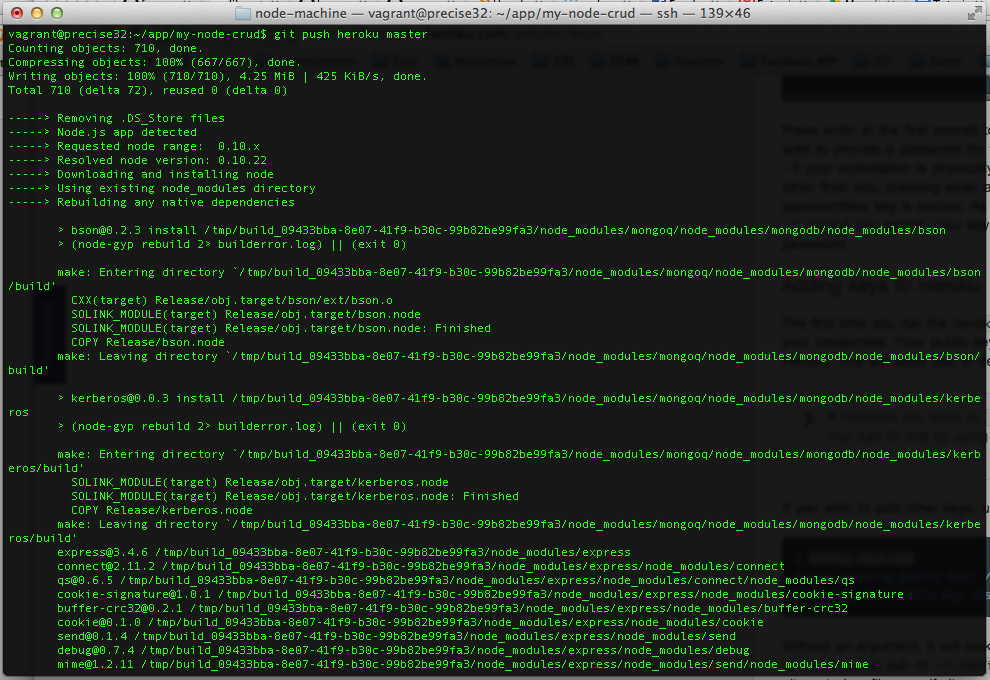Click the 'CXX(target) Release/obj.target/bson/ext/bson.o' line
This screenshot has height=680, width=990.
(232, 300)
